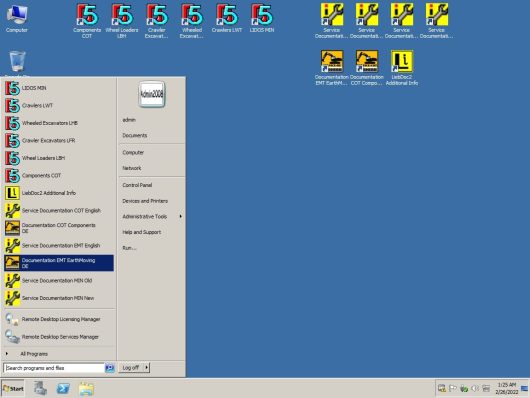
Task: Click the Admin2008 user account picture
Action: point(152,94)
